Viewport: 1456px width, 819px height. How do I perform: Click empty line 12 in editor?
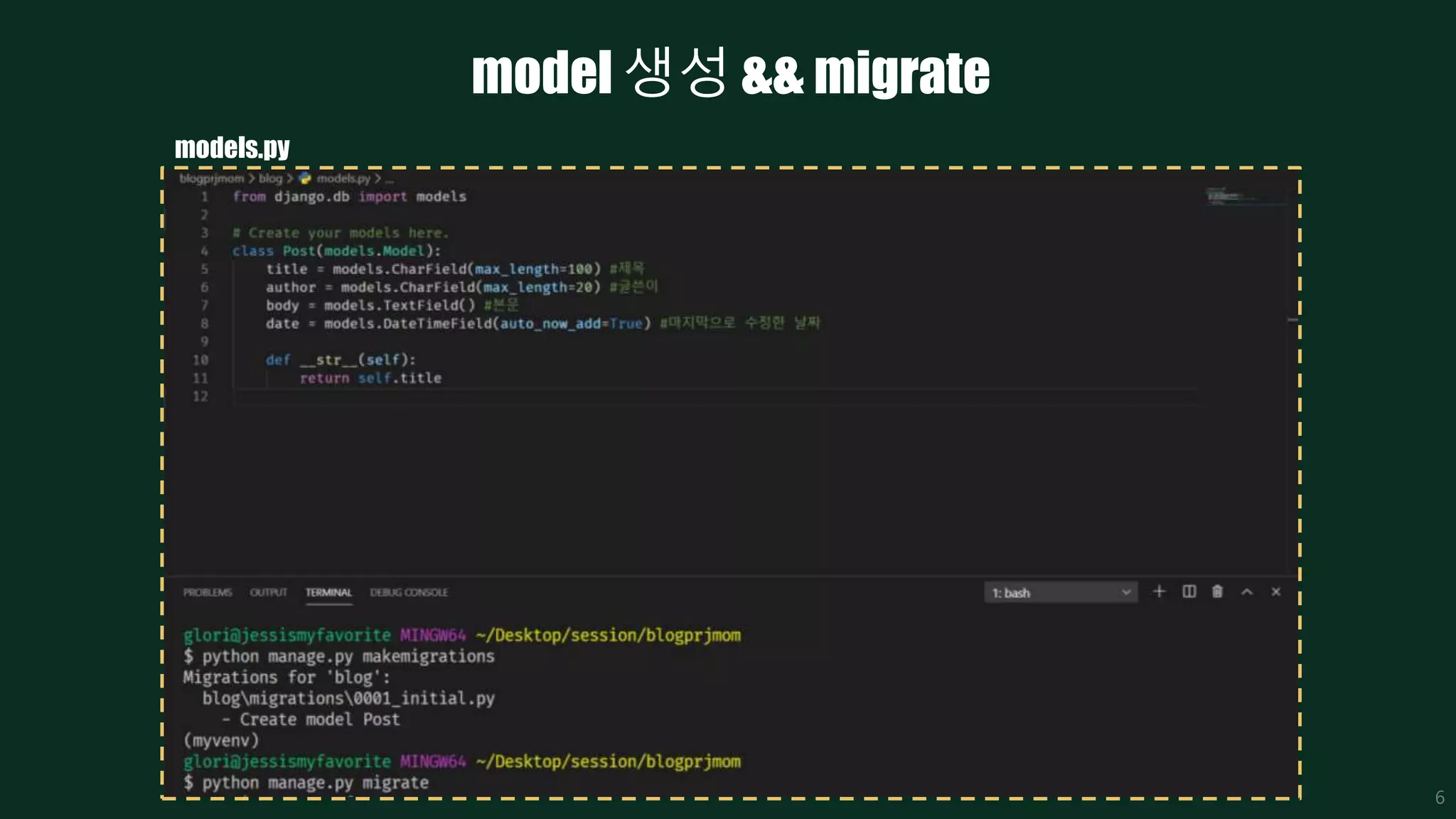pyautogui.click(x=714, y=397)
